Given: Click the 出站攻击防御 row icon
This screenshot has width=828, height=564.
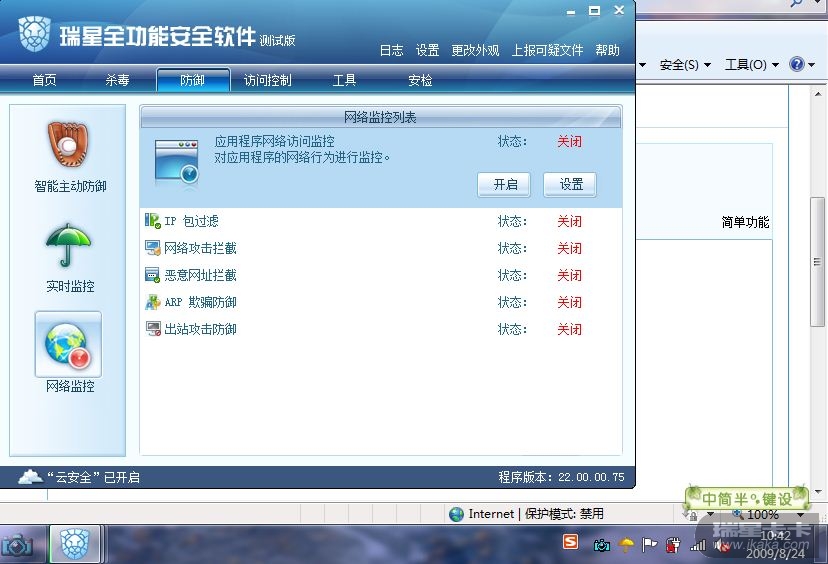Looking at the screenshot, I should pos(153,329).
